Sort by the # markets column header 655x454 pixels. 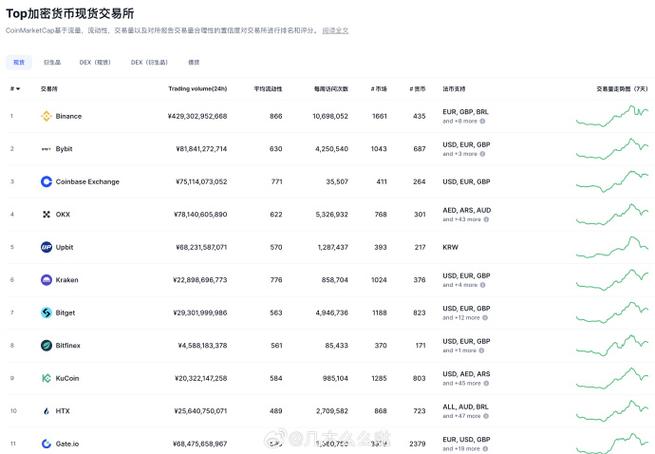379,89
